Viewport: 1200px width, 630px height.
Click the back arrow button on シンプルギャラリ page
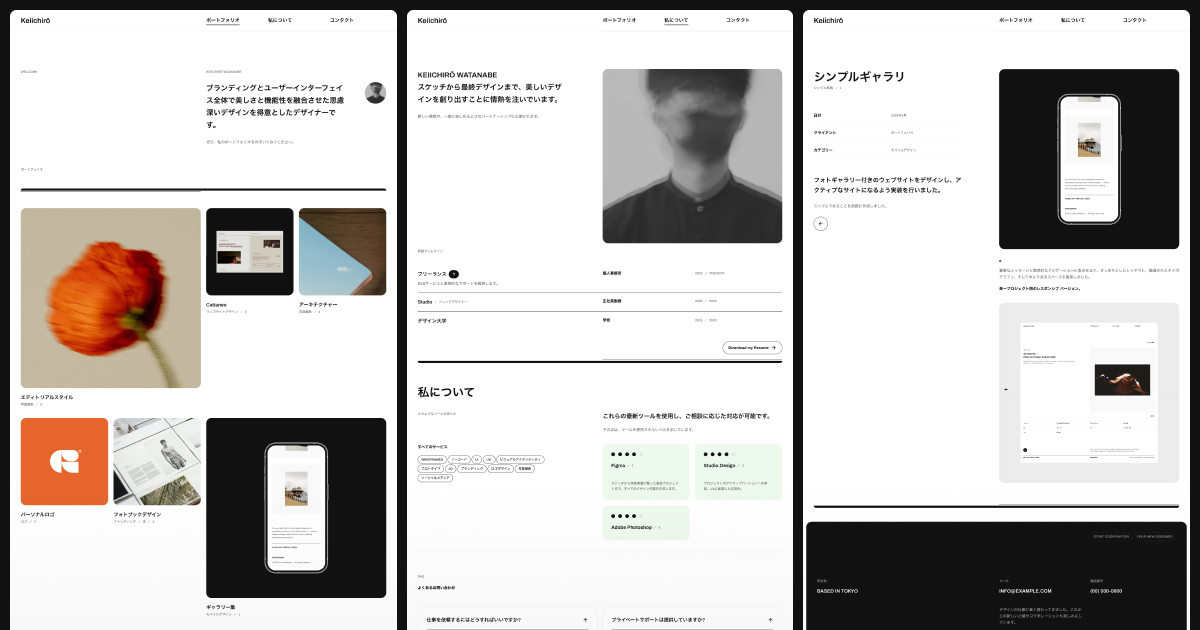(x=820, y=224)
